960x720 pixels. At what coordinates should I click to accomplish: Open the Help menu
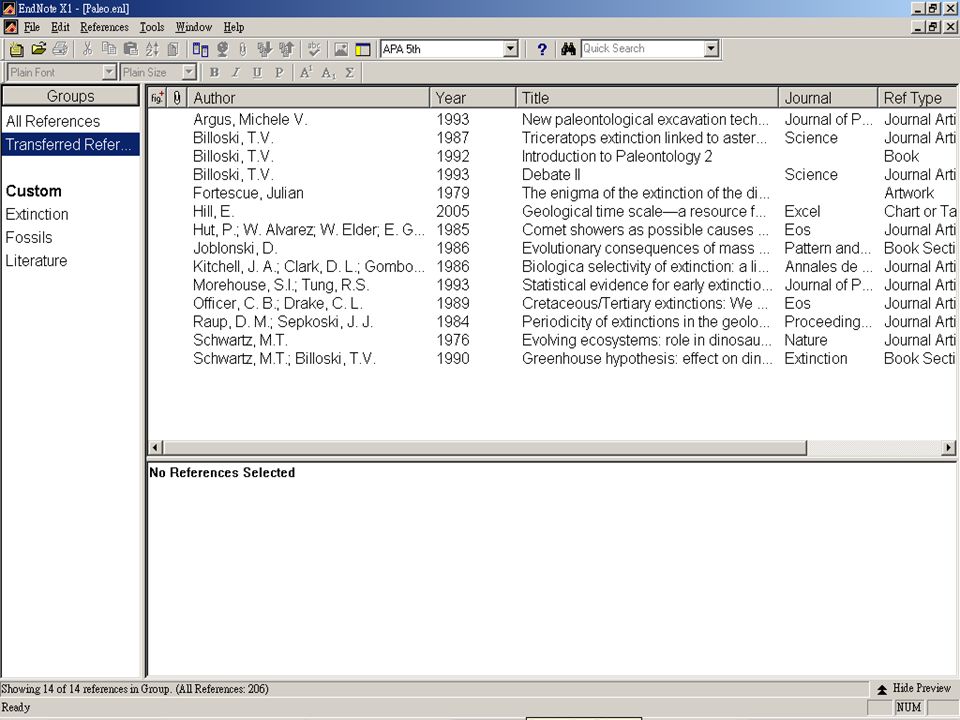pyautogui.click(x=234, y=27)
